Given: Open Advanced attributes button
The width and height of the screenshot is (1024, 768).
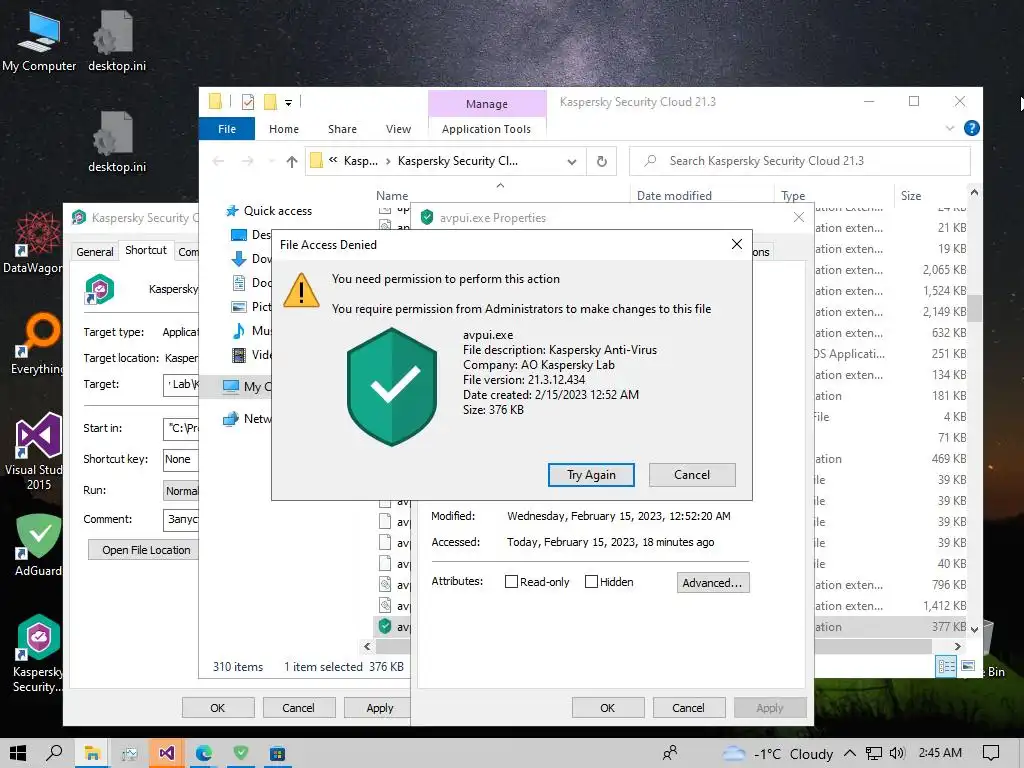Looking at the screenshot, I should pyautogui.click(x=712, y=583).
